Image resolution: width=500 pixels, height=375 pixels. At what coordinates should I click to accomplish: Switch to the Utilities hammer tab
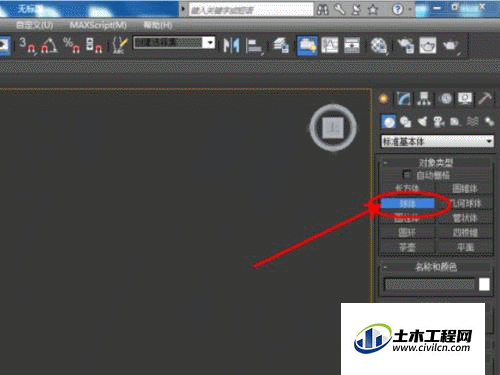tap(485, 99)
